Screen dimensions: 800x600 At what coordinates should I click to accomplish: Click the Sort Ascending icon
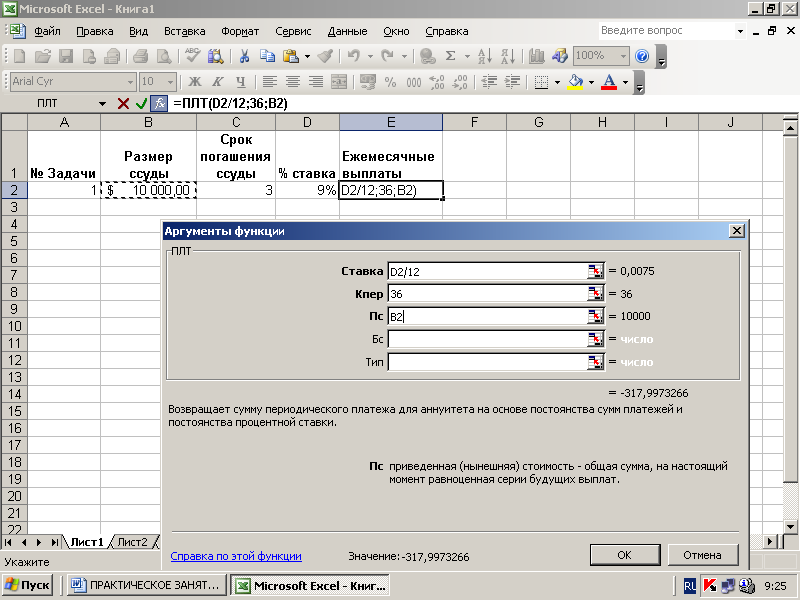pos(485,56)
